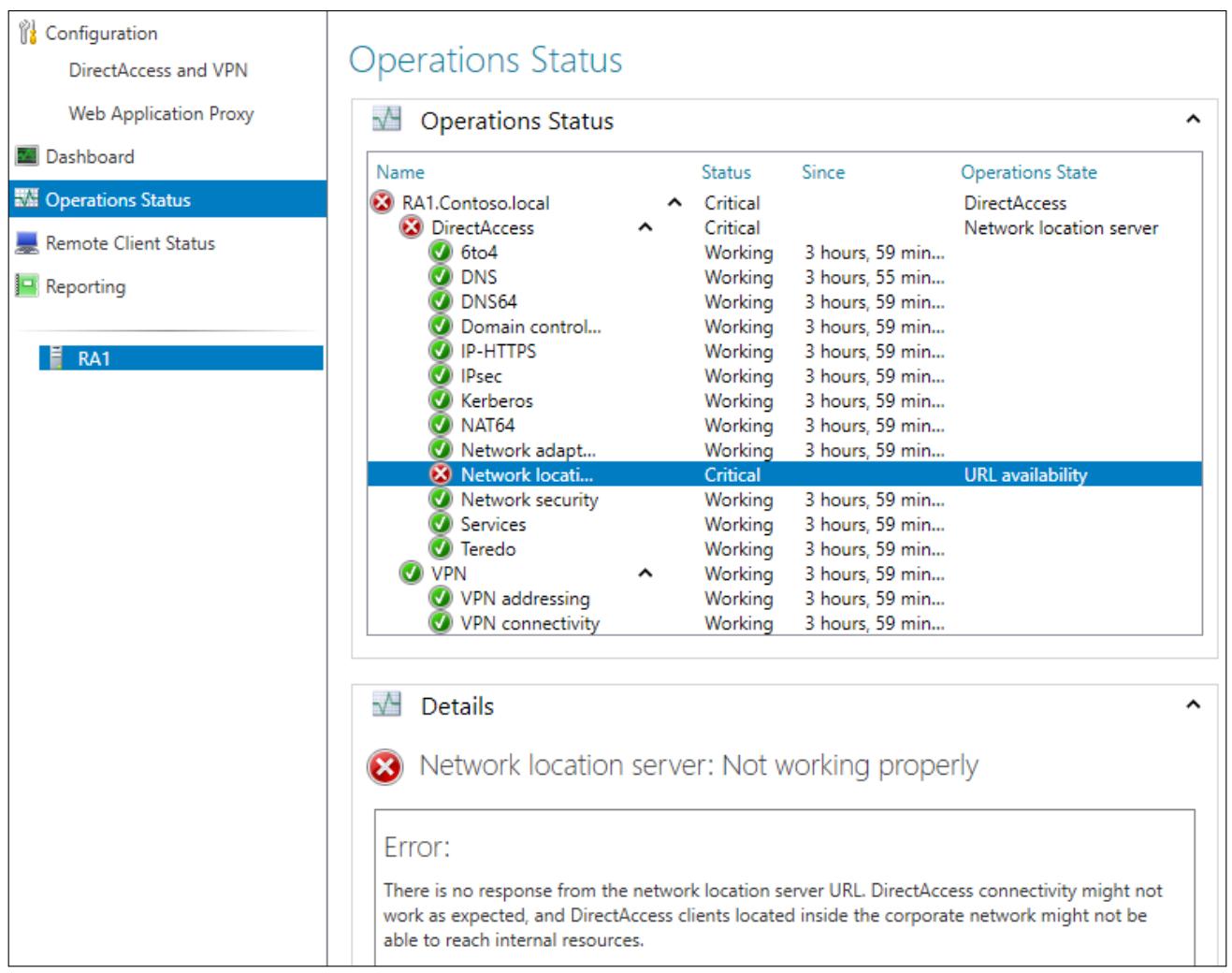Click the URL availability state cell
This screenshot has width=1232, height=973.
pos(1025,474)
